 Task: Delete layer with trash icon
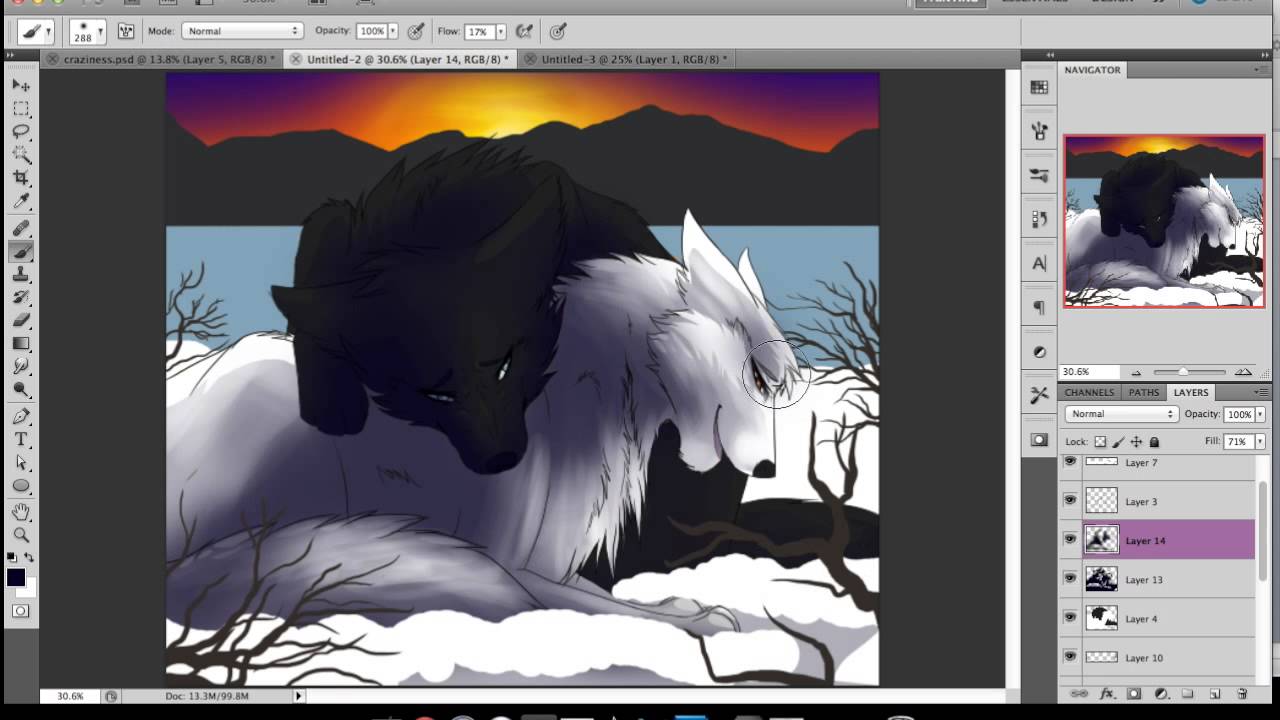click(x=1242, y=693)
